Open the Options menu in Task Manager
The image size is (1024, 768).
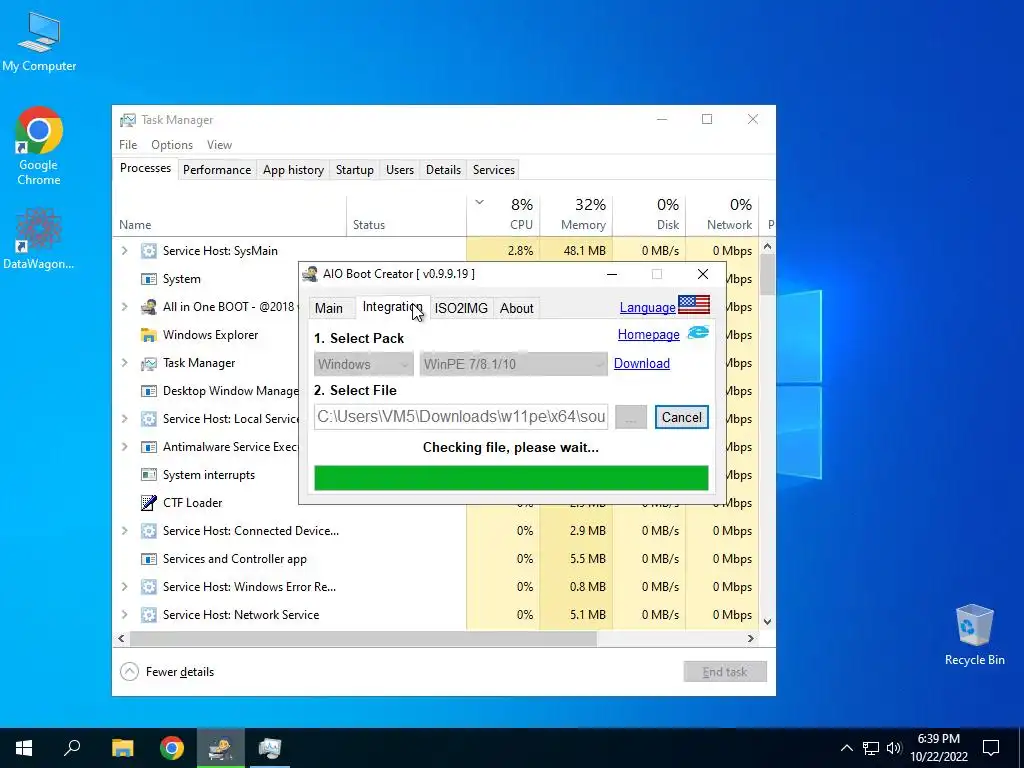pos(172,145)
